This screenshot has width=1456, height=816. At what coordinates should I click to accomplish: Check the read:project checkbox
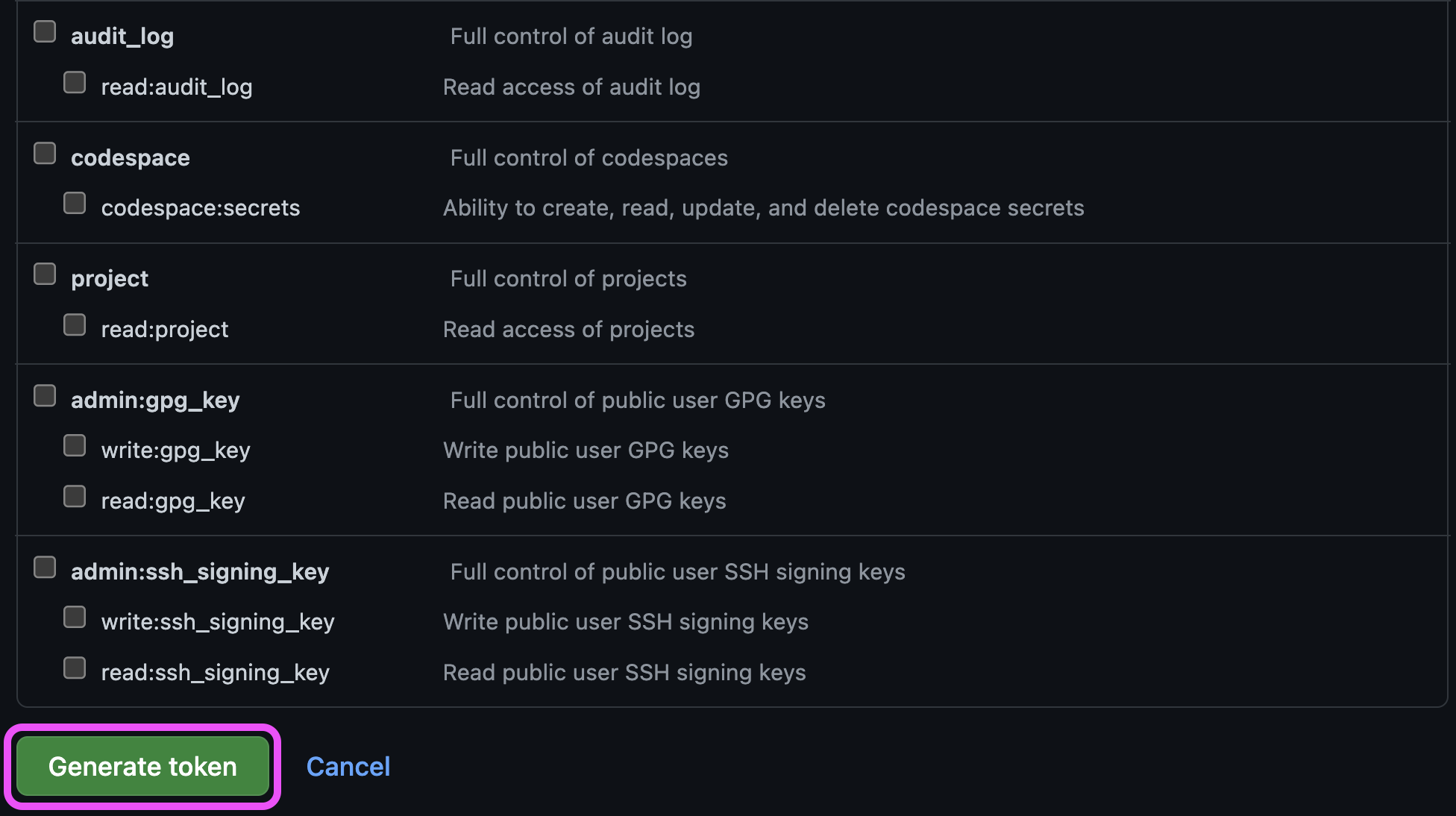75,324
